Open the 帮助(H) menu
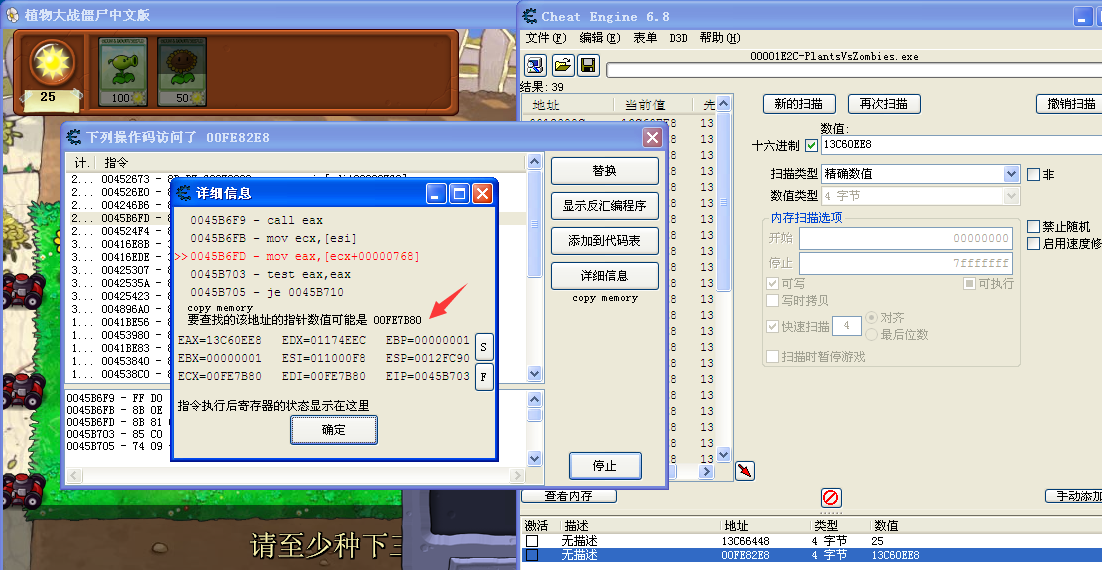Image resolution: width=1102 pixels, height=570 pixels. [720, 38]
